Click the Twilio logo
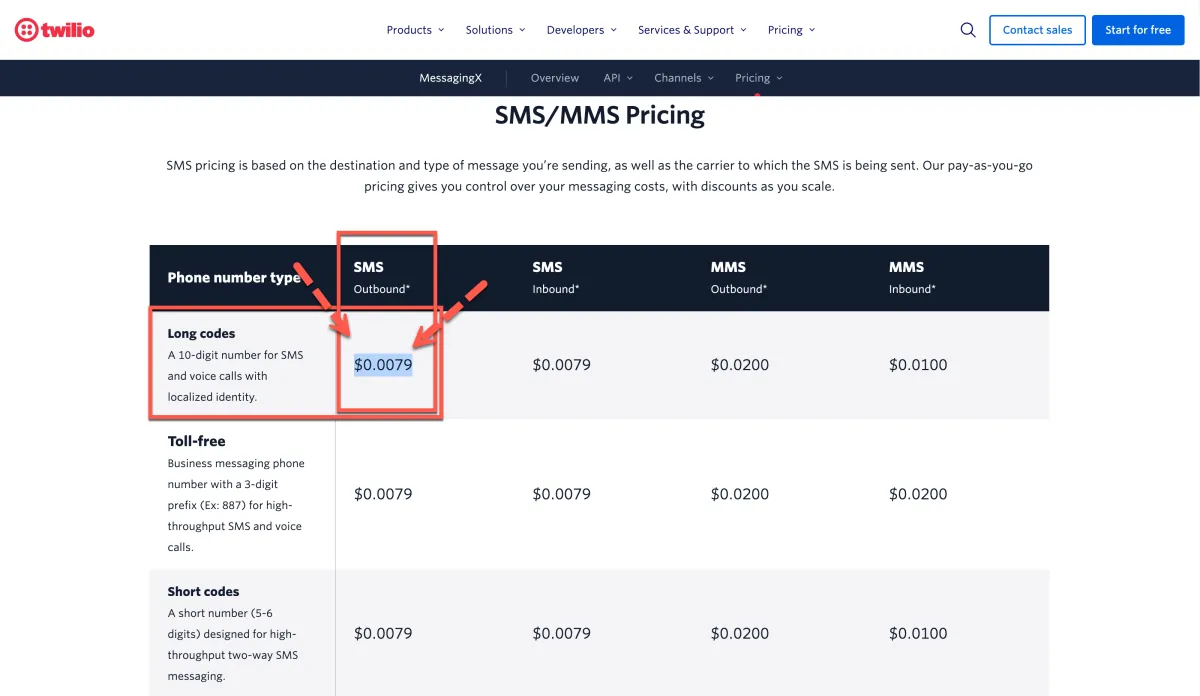Screen dimensions: 1200x696 [x=55, y=30]
